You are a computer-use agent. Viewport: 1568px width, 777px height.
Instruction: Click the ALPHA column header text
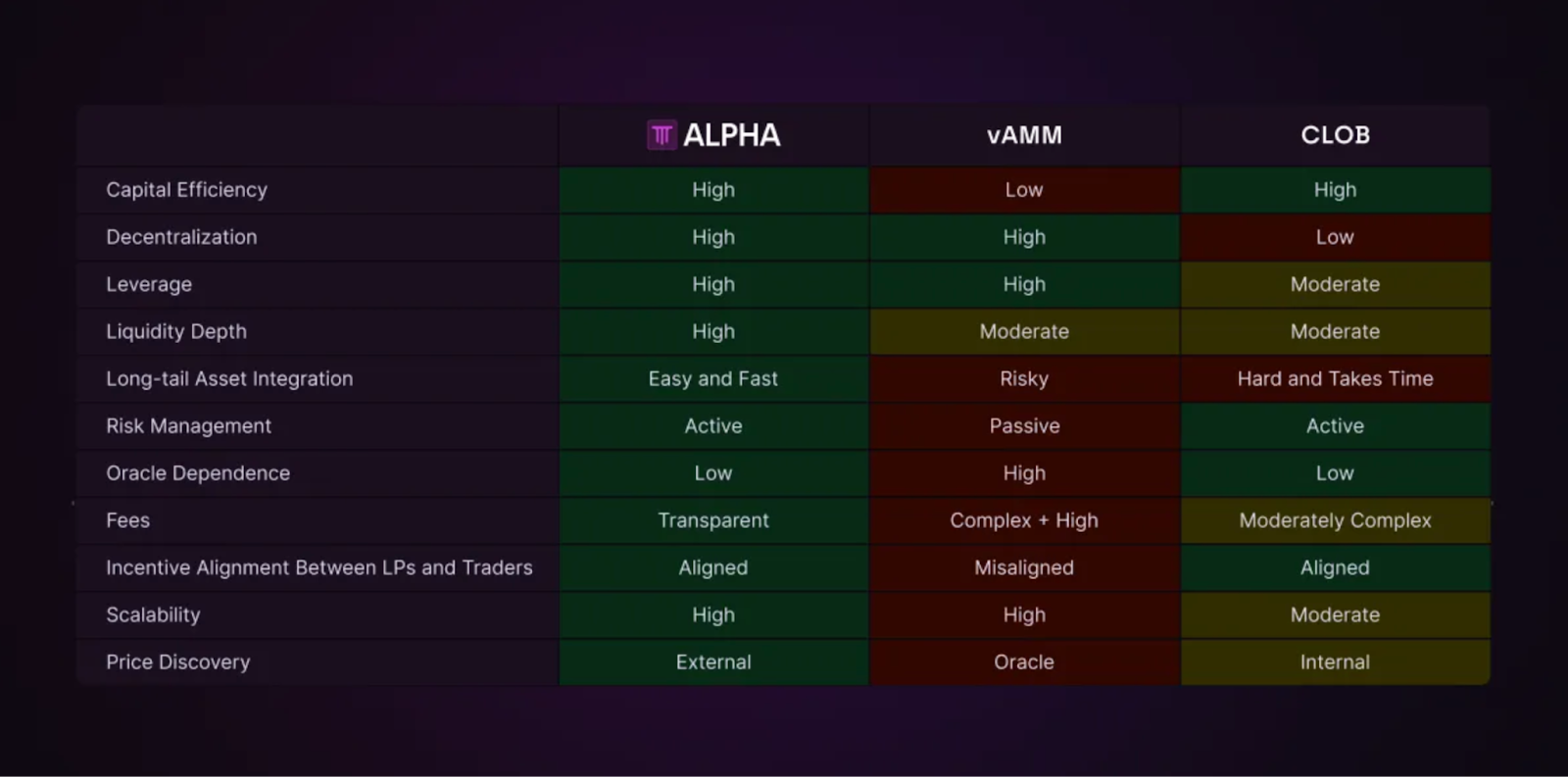point(731,135)
